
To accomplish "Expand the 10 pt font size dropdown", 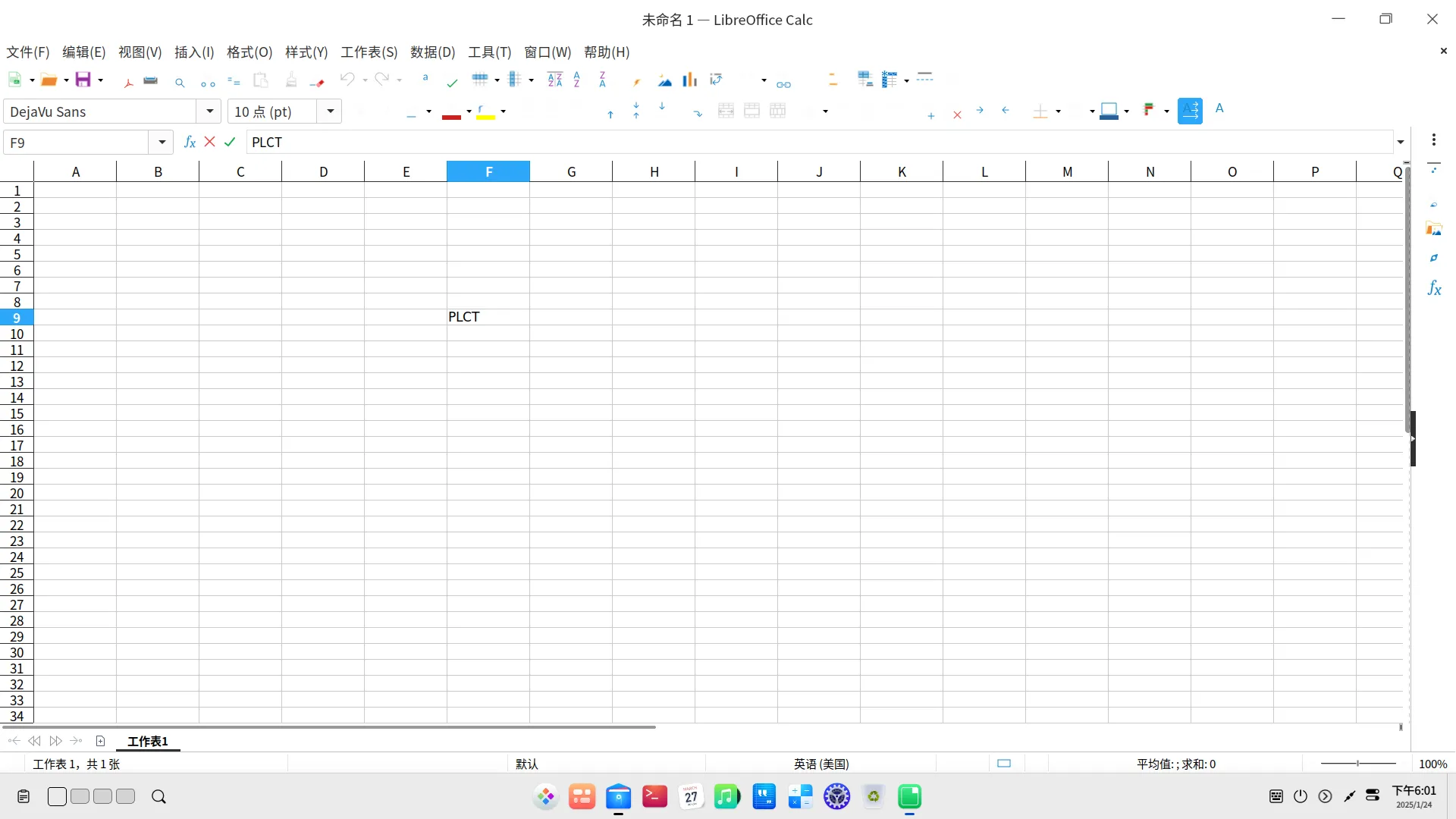I will 330,111.
